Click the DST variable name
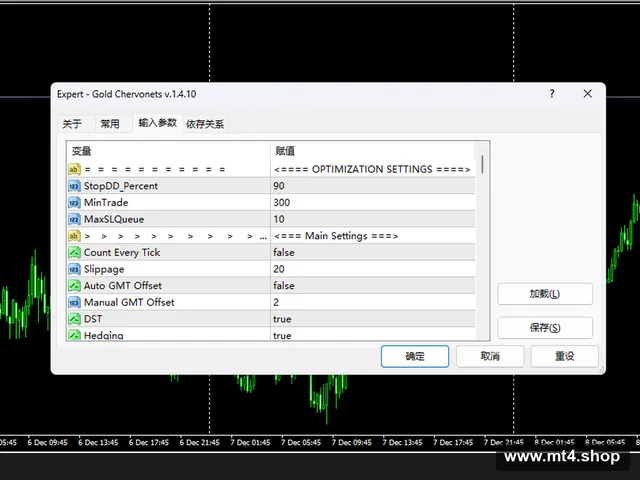The height and width of the screenshot is (480, 640). [x=93, y=319]
